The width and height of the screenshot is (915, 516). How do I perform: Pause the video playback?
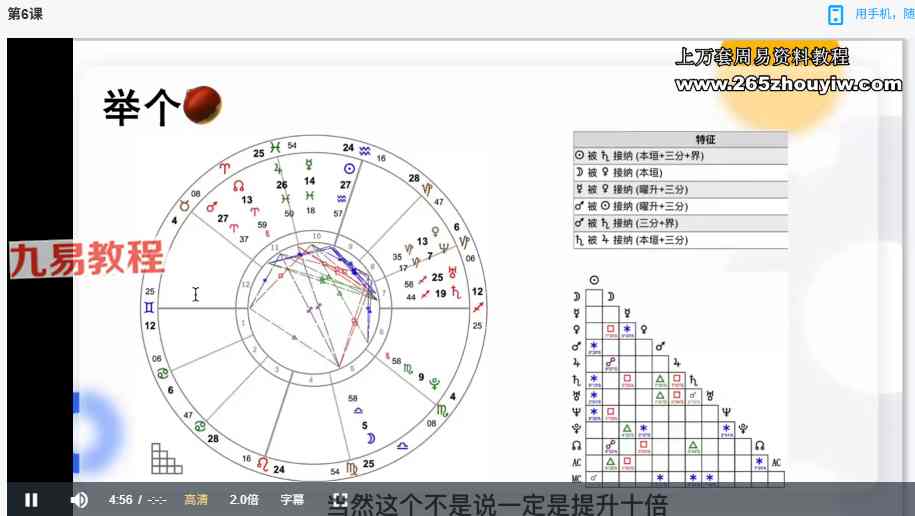click(31, 499)
